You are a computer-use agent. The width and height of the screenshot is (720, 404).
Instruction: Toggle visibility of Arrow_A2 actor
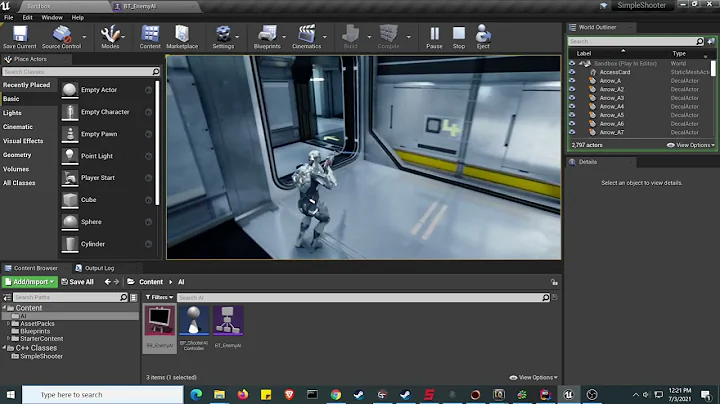point(572,90)
